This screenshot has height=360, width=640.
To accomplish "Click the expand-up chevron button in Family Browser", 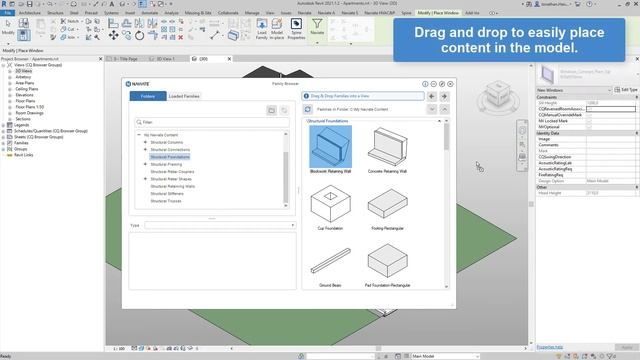I will [x=444, y=109].
